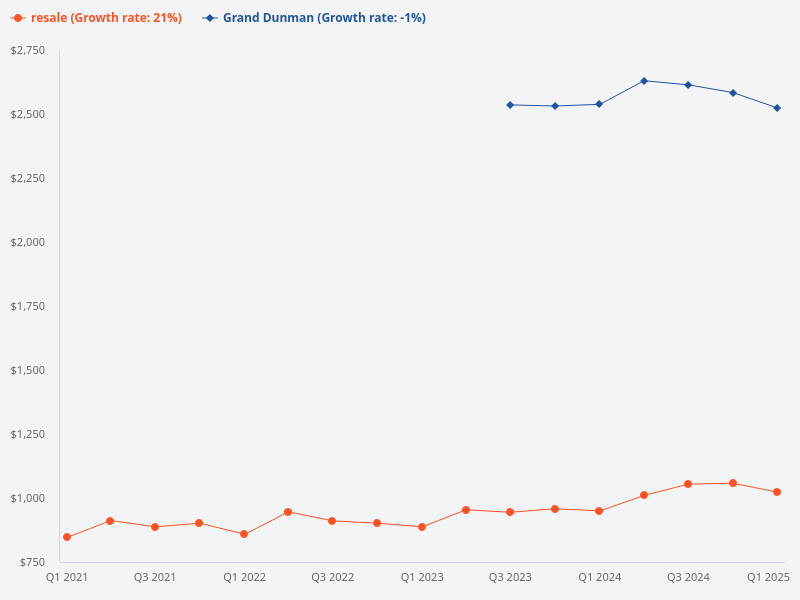800x600 pixels.
Task: Select the resale point at Q1 2023
Action: pyautogui.click(x=422, y=527)
